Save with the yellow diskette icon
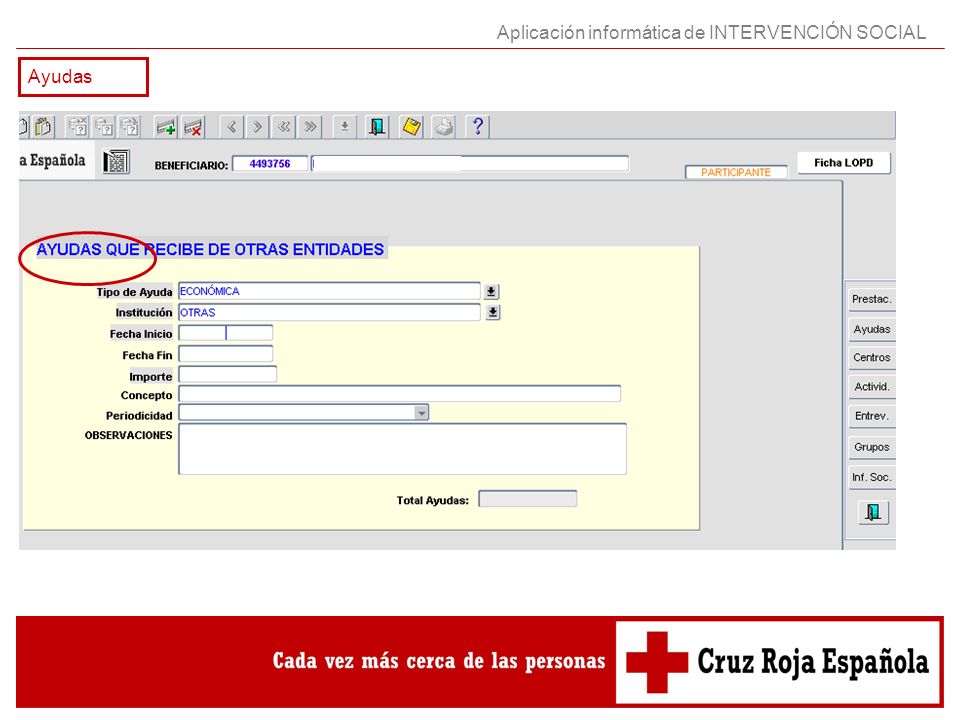The image size is (960, 720). coord(411,127)
